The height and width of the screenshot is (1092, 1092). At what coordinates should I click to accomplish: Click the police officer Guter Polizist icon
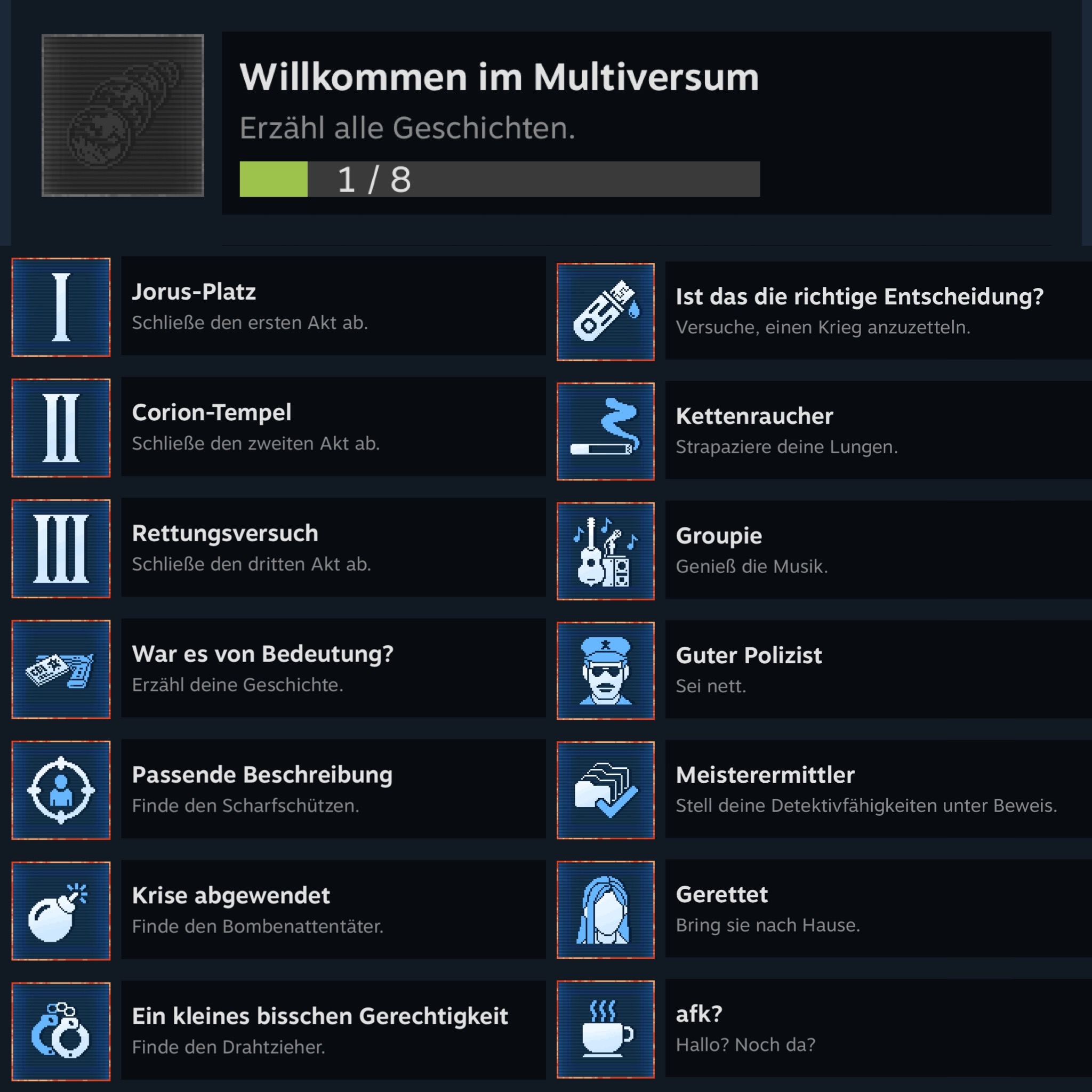pyautogui.click(x=605, y=670)
